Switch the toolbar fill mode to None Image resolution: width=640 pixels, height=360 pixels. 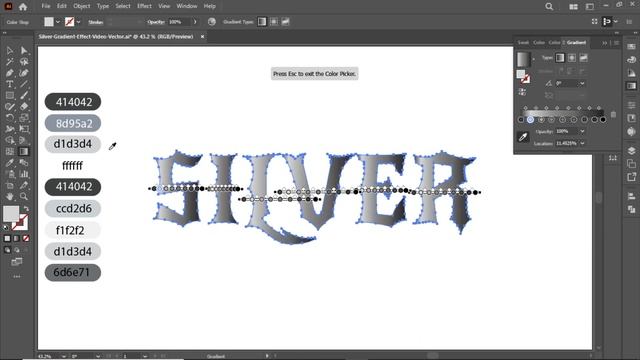click(x=26, y=238)
